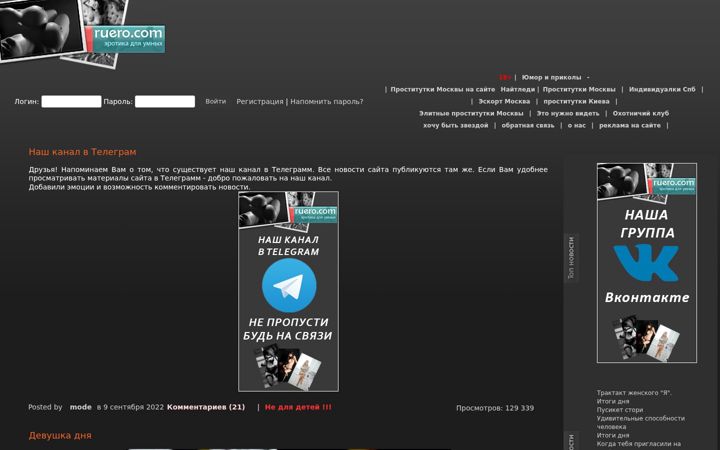Click the Просмотров: 129 339 counter
The height and width of the screenshot is (450, 720).
(x=495, y=408)
